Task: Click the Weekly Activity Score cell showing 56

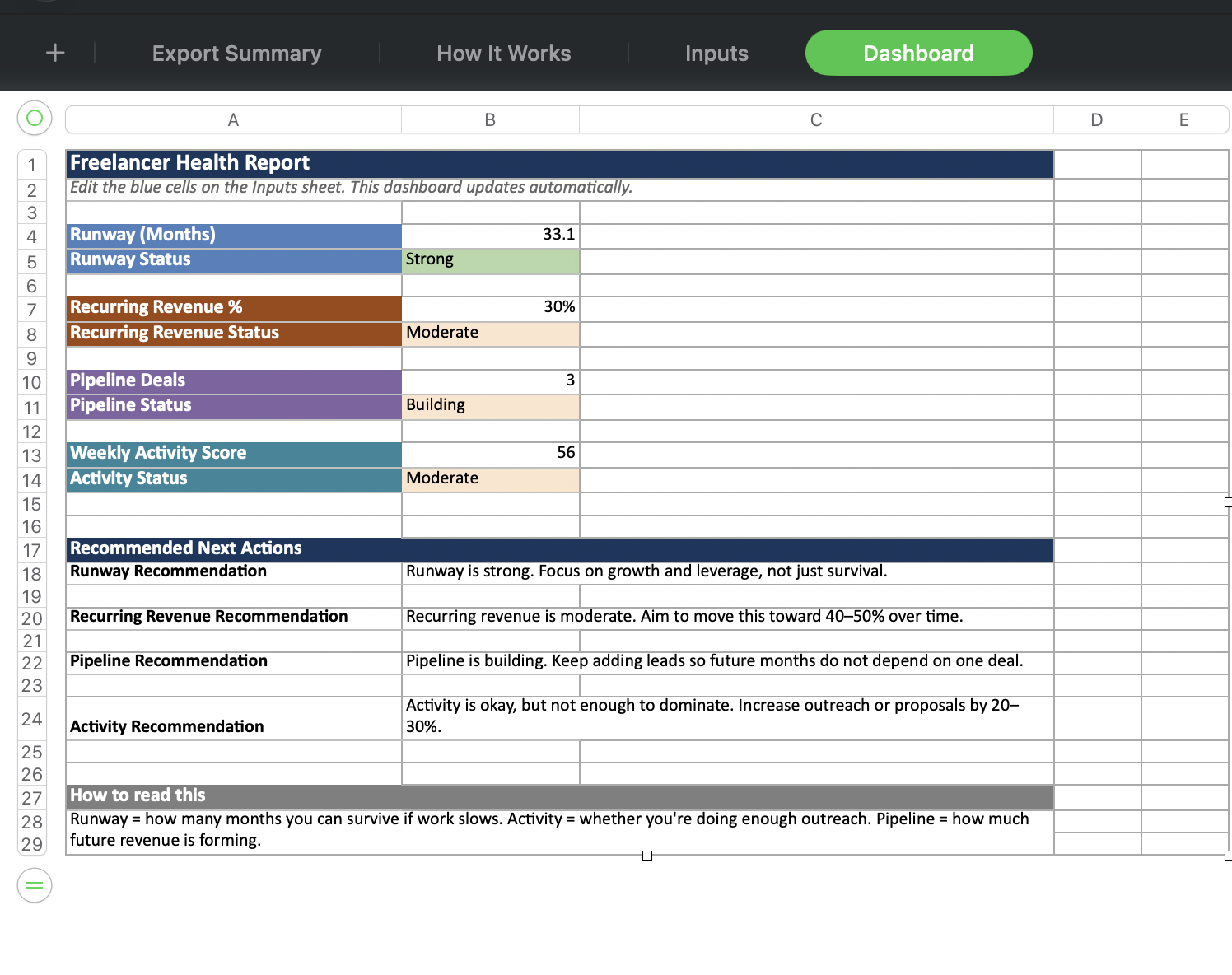Action: pyautogui.click(x=490, y=453)
